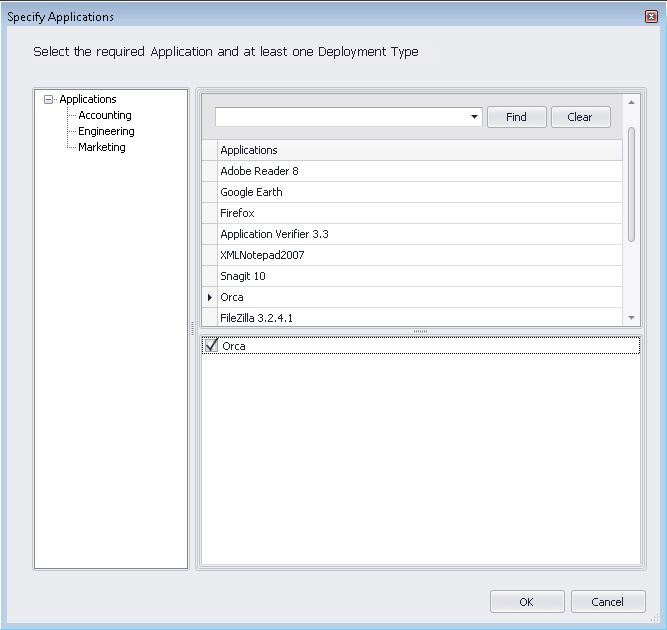Click the list scrollbar up arrow

tap(631, 102)
